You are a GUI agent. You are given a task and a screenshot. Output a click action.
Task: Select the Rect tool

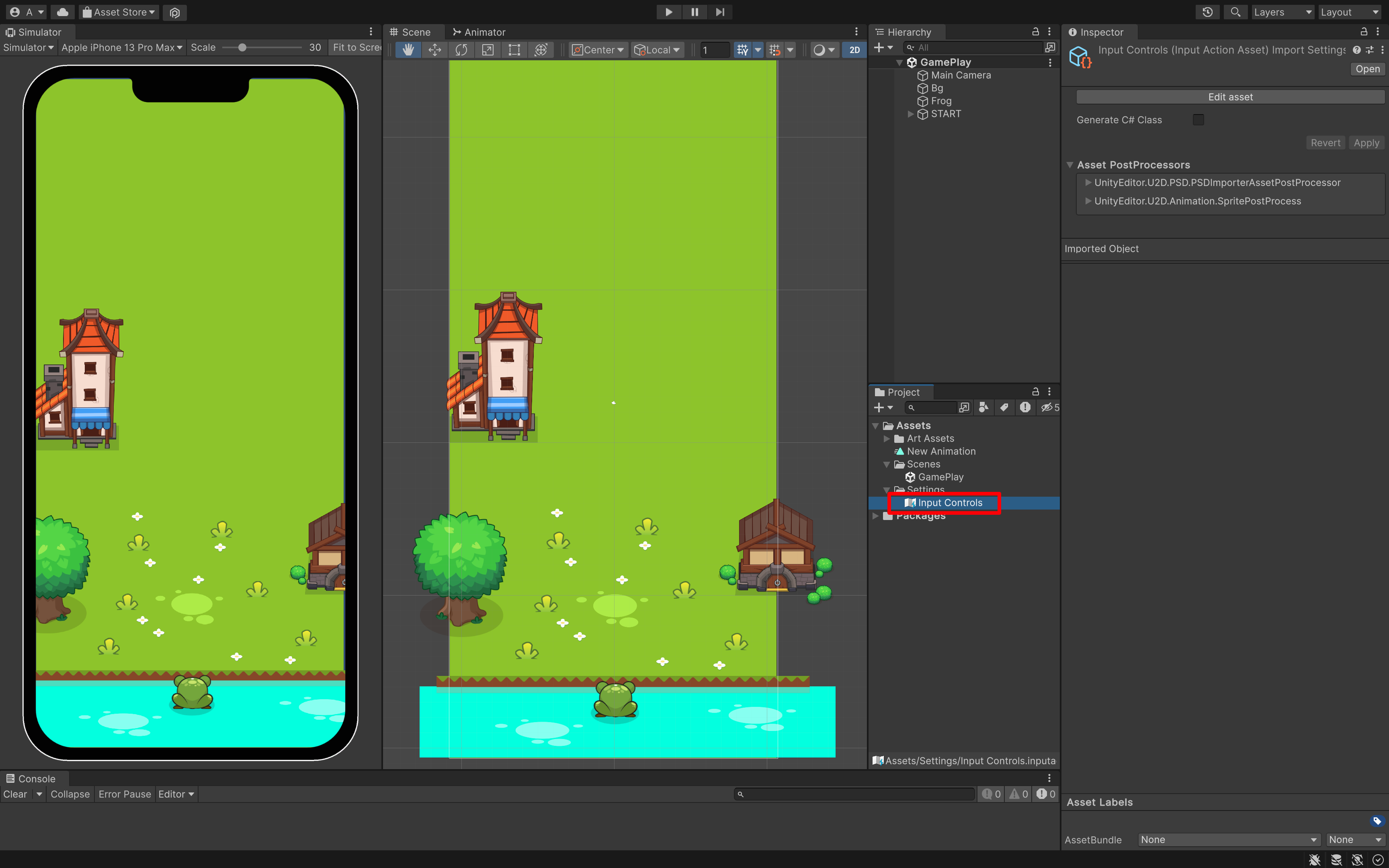(514, 50)
